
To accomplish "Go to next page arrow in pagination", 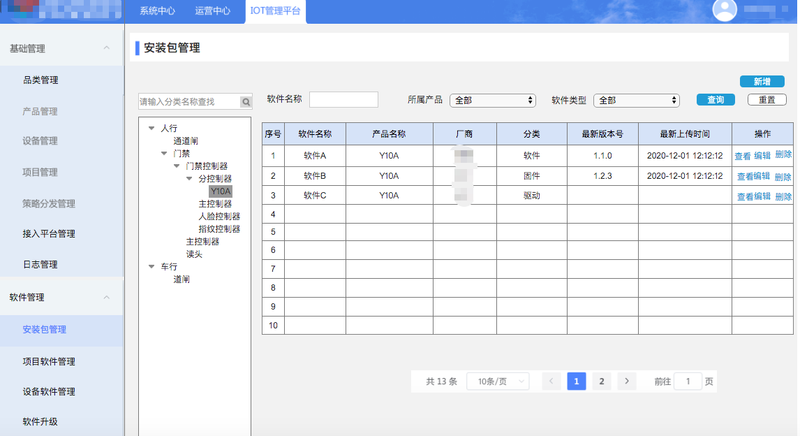I will tap(626, 381).
